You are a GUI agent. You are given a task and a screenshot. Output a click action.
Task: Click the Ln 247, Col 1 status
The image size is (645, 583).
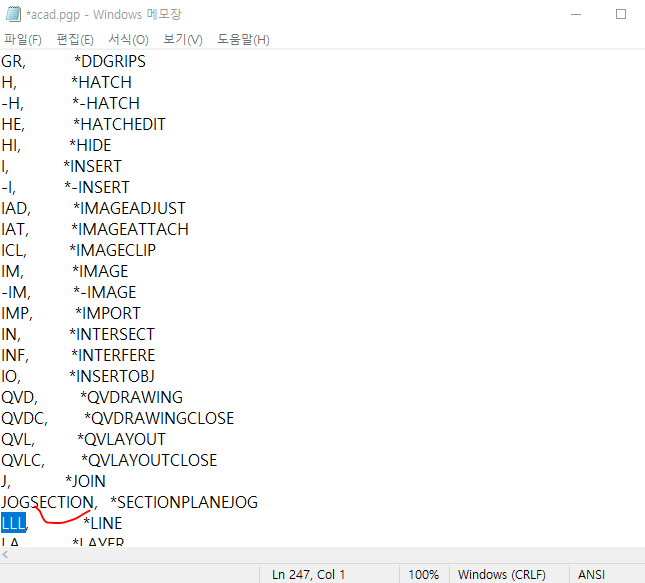click(309, 574)
